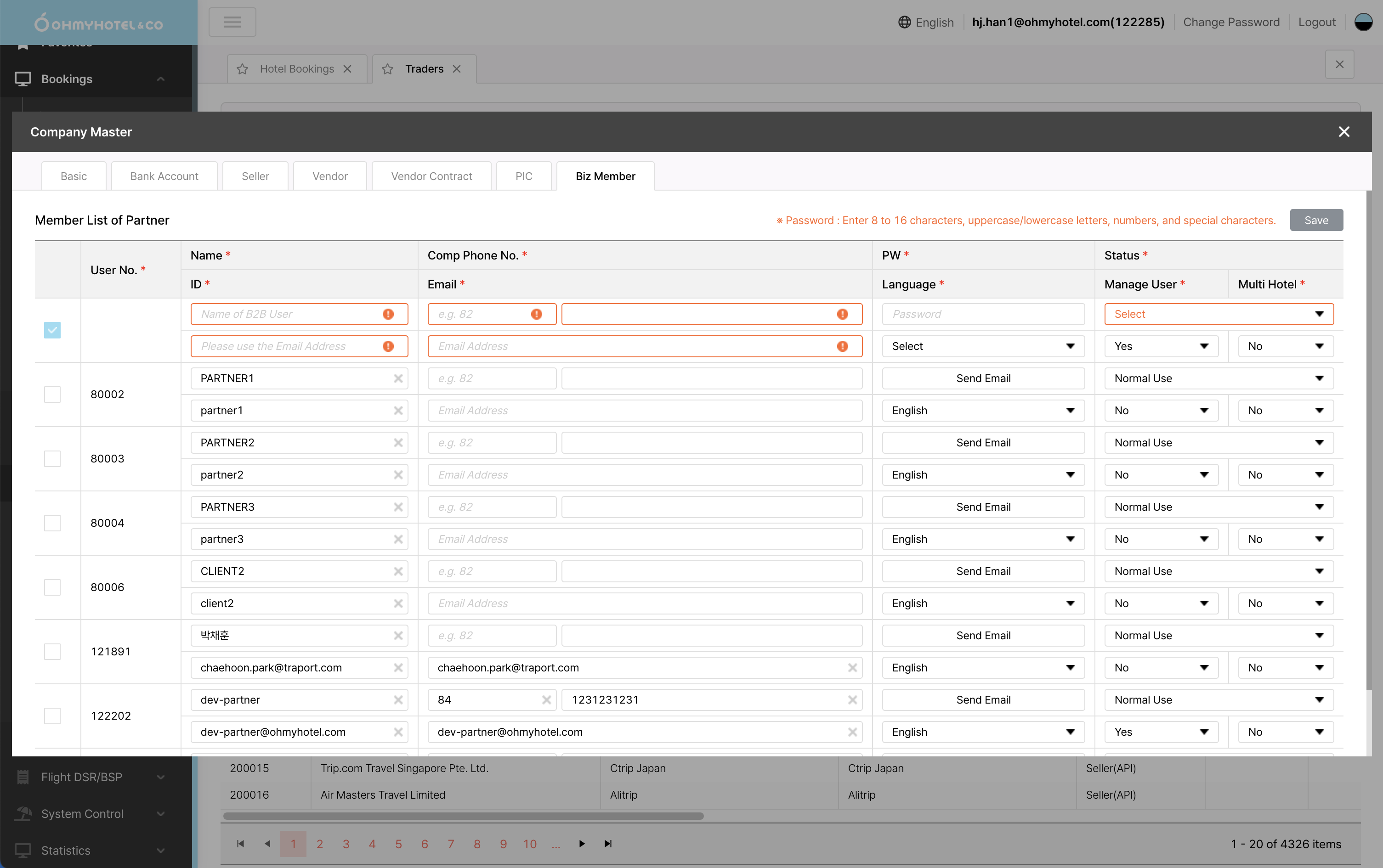Open Language dropdown for user 80003

click(983, 475)
